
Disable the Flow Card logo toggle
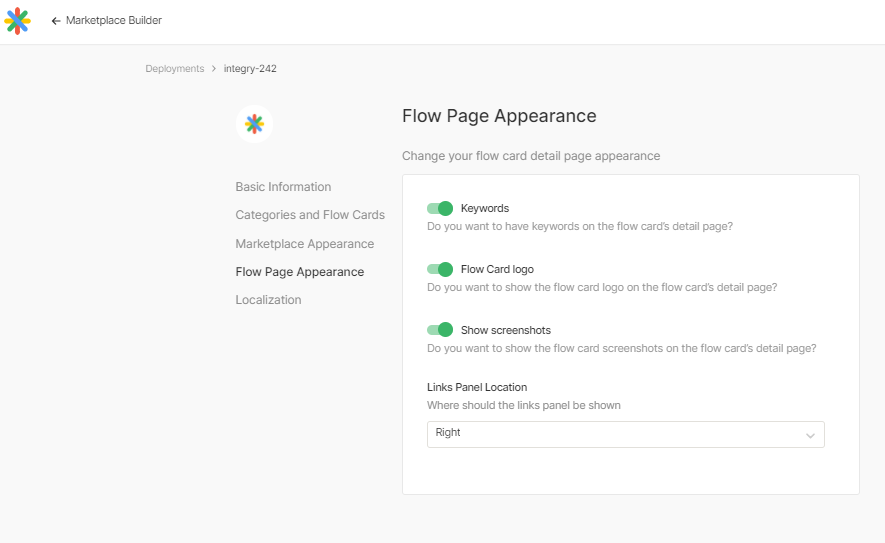coord(440,269)
